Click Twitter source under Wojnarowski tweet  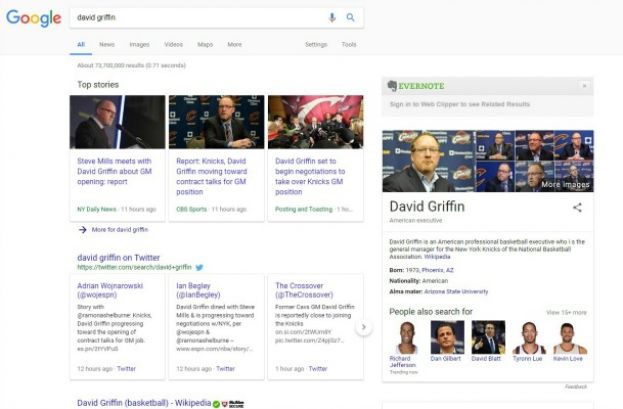pos(126,369)
